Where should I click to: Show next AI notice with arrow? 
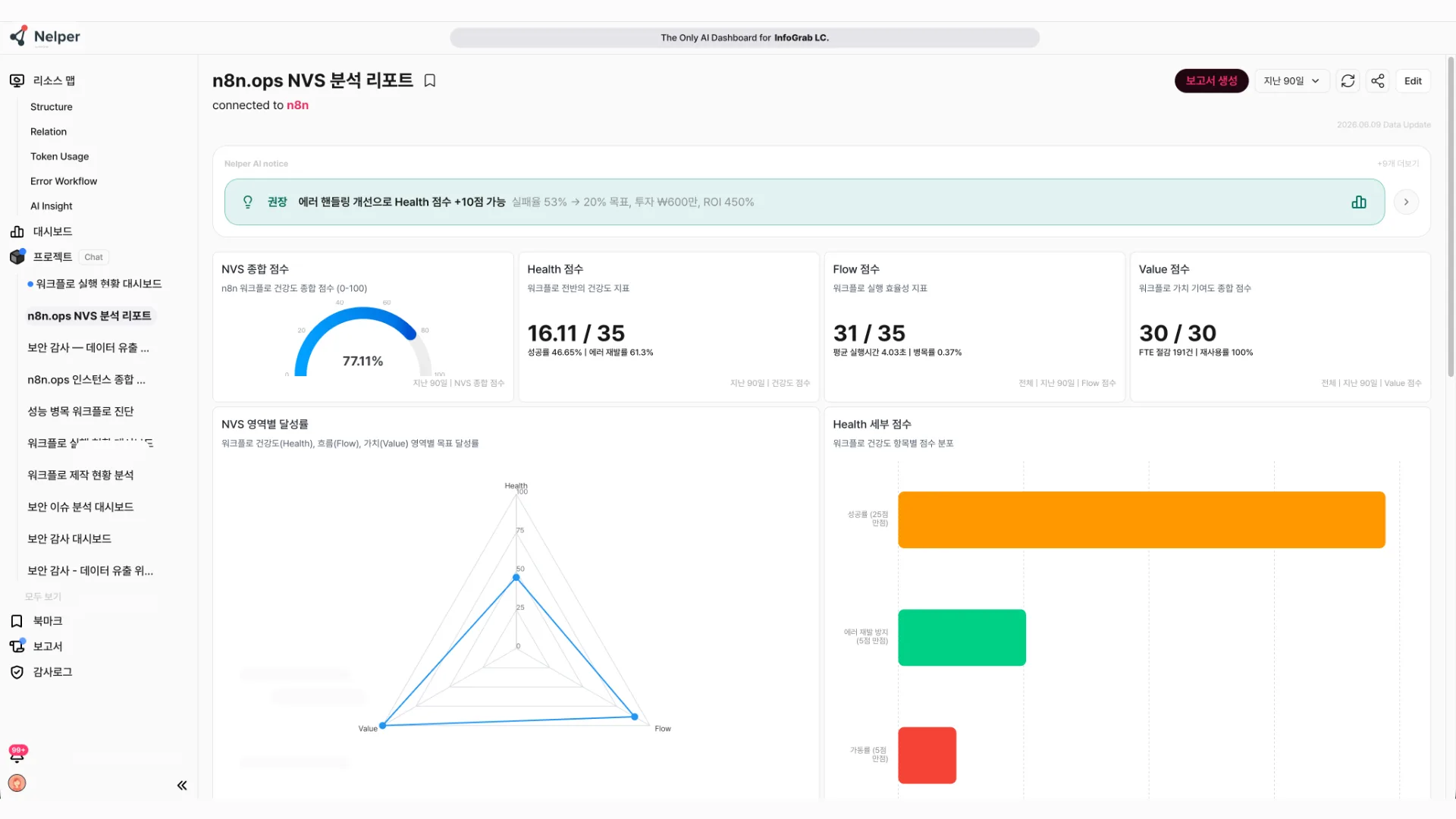click(x=1406, y=202)
